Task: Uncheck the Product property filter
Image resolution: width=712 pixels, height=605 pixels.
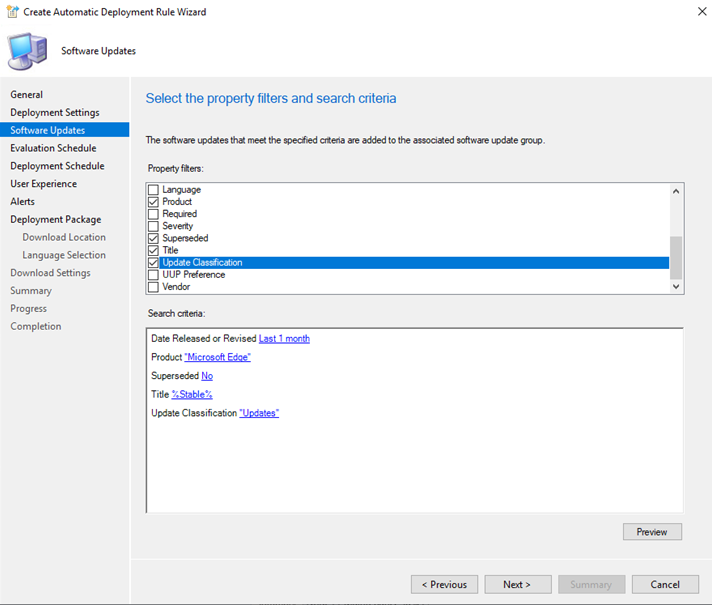Action: pyautogui.click(x=153, y=202)
